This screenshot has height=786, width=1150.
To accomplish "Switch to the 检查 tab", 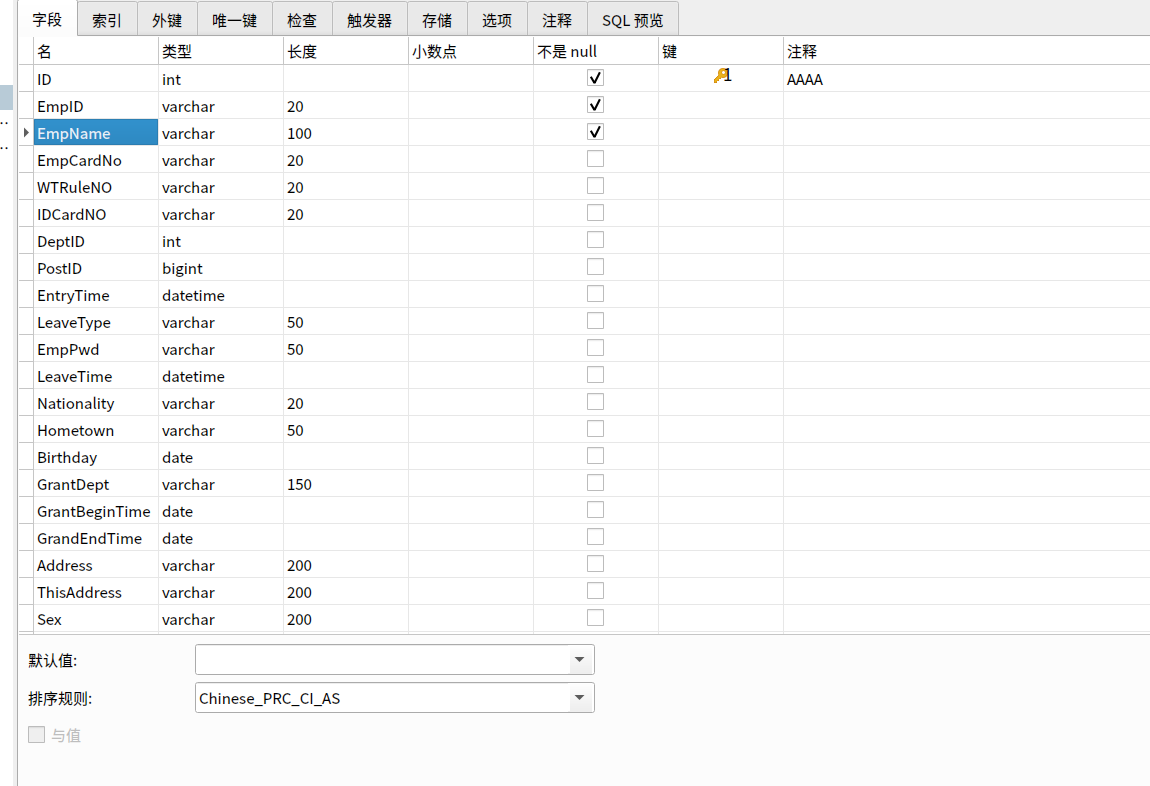I will pos(302,21).
